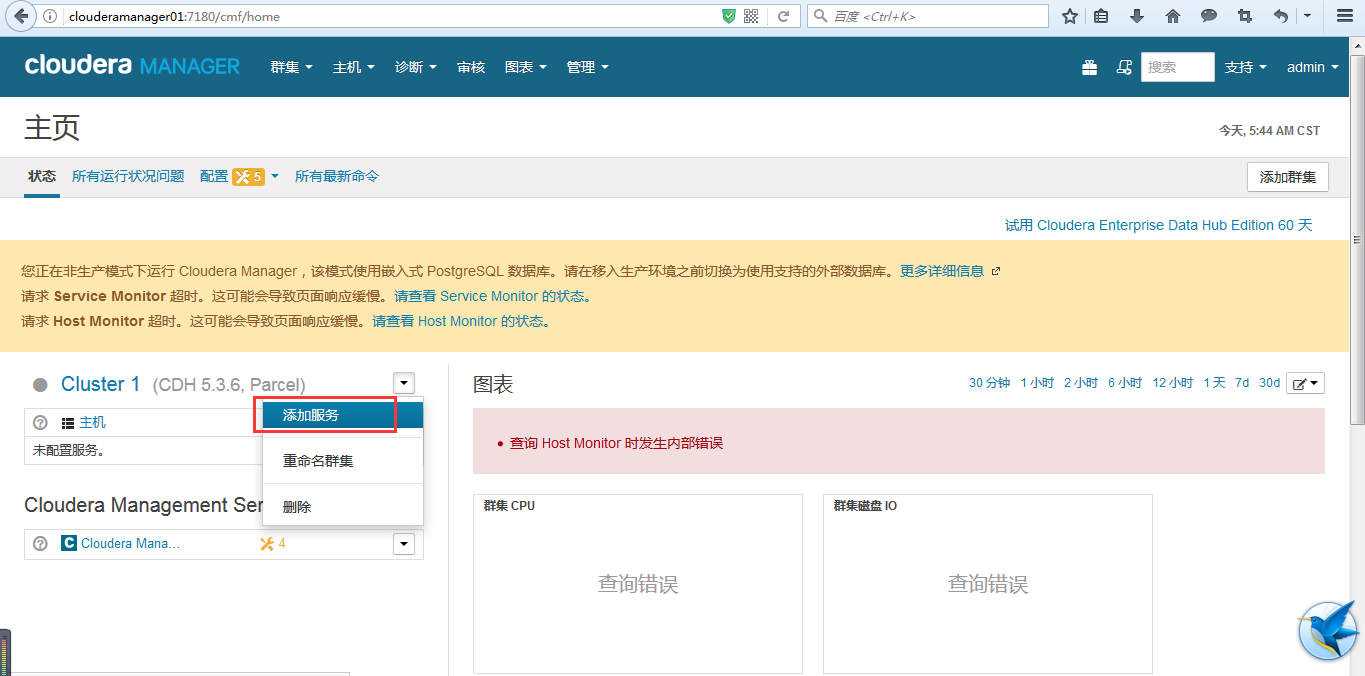
Task: Open the browser hamburger menu
Action: (1344, 16)
